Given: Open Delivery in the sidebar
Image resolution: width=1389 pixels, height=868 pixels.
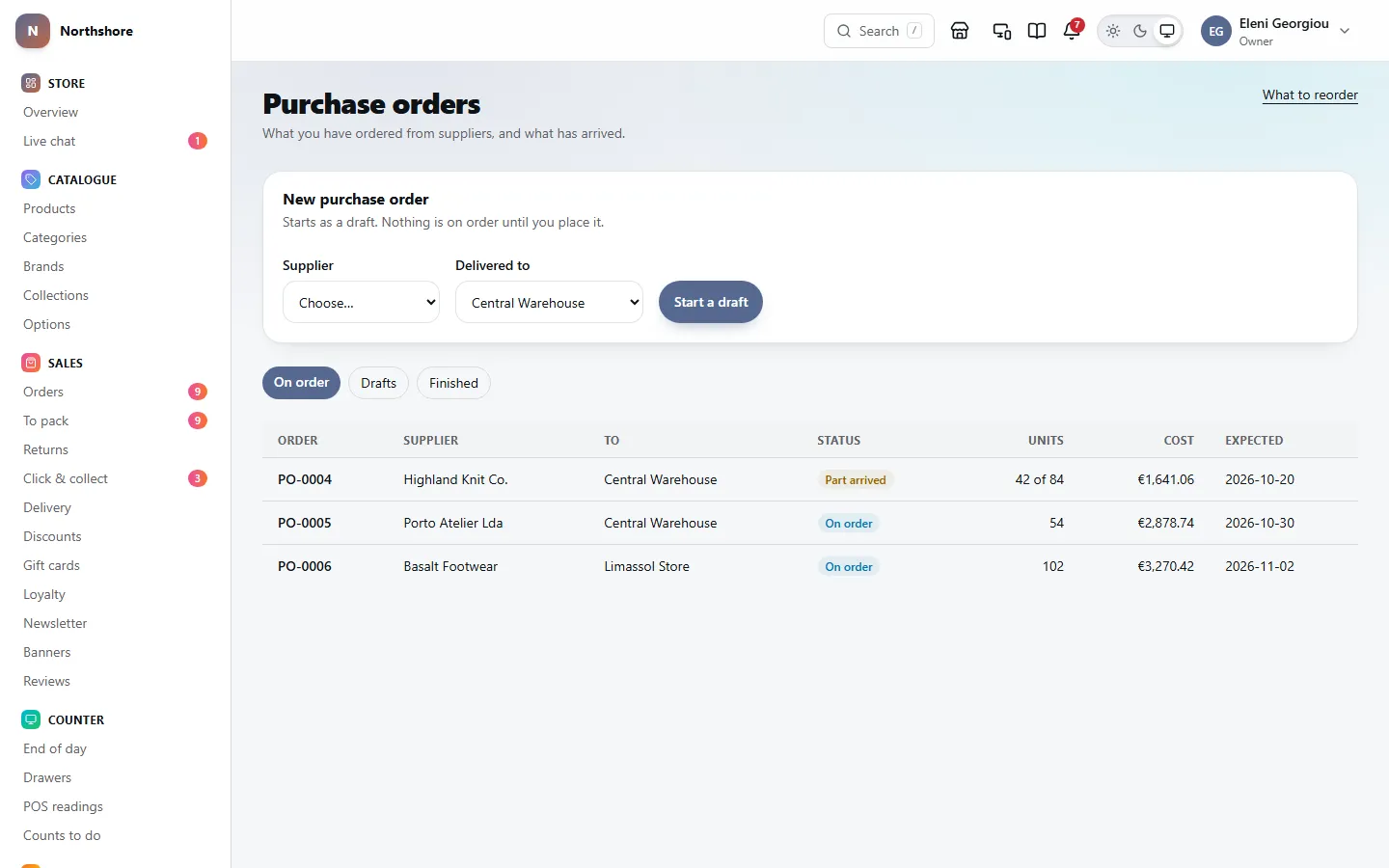Looking at the screenshot, I should (x=47, y=507).
